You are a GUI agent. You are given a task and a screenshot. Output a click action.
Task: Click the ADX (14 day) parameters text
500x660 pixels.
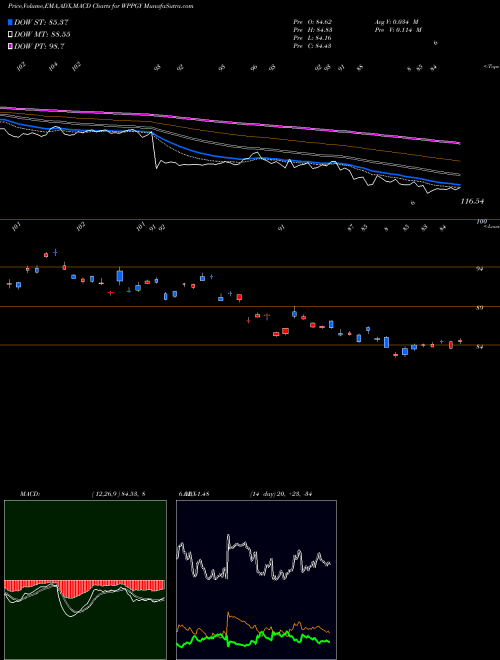click(281, 494)
